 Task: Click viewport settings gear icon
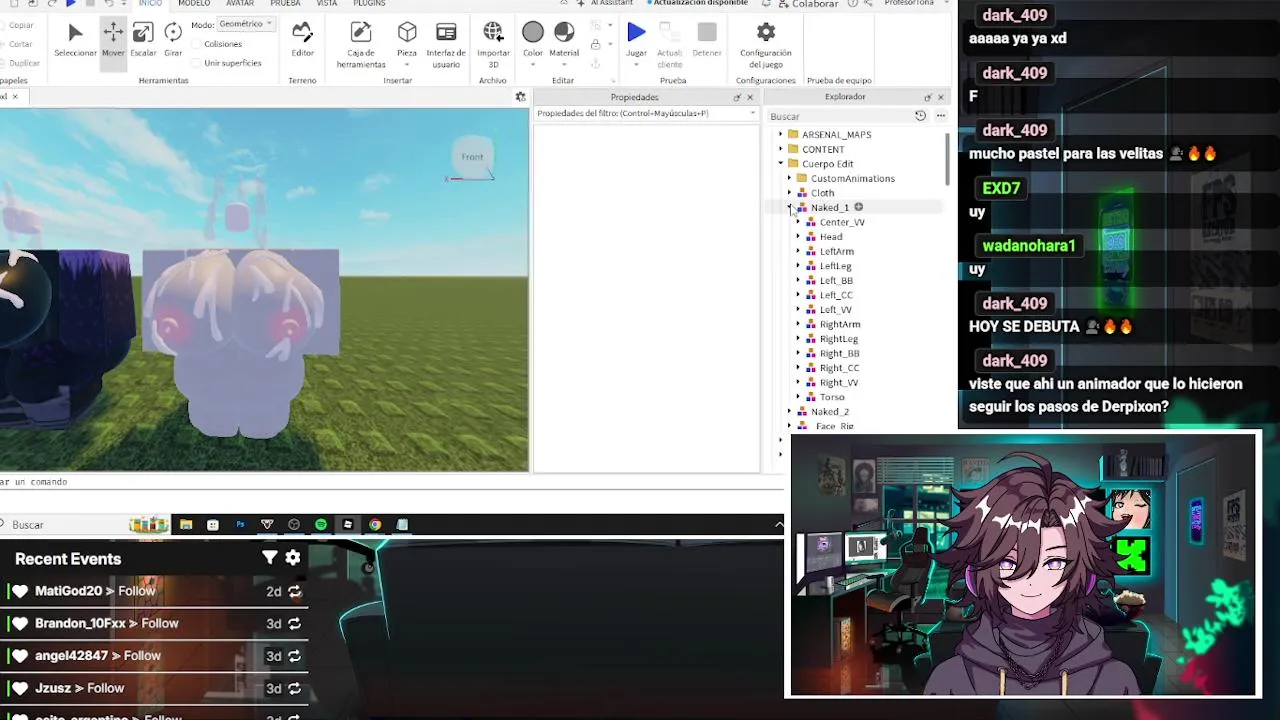520,97
